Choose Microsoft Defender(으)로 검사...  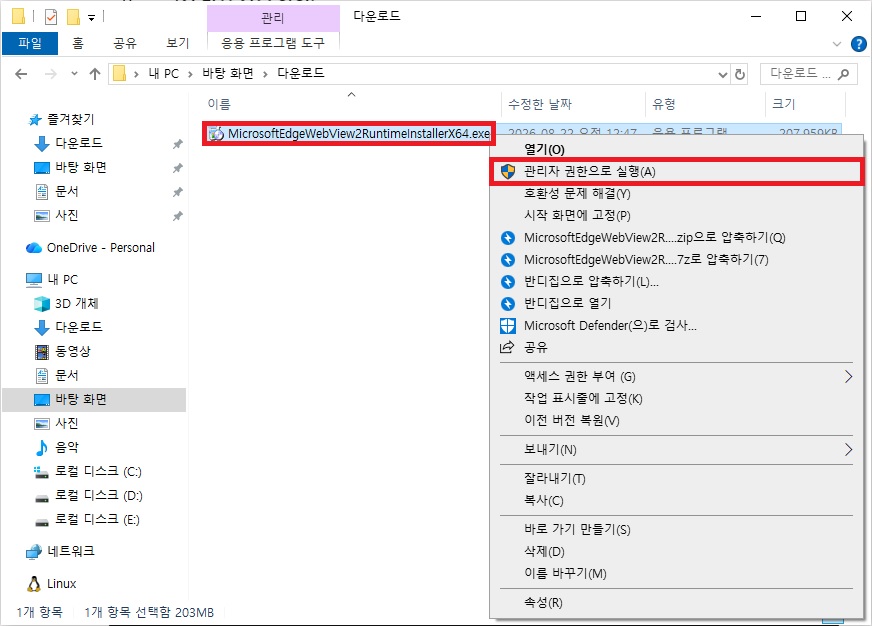[676, 325]
